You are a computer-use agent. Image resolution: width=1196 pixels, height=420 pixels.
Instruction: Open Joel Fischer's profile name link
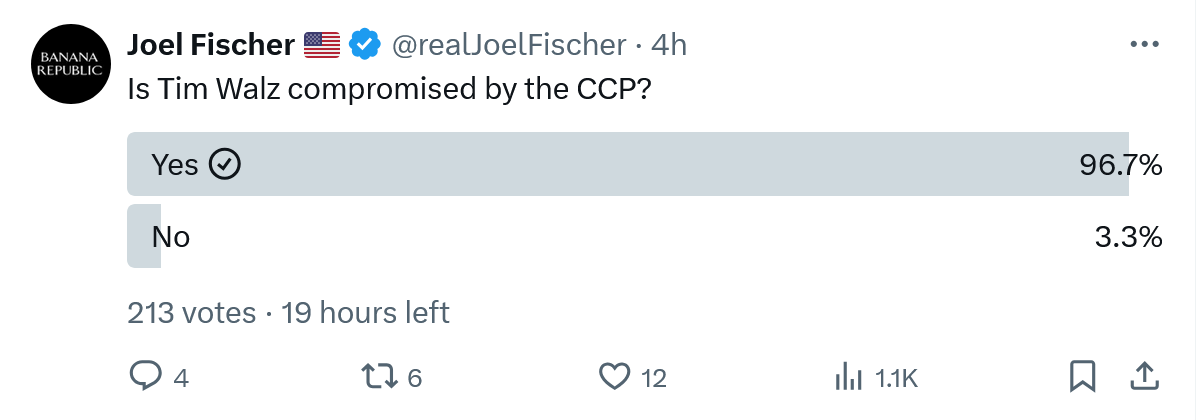[211, 45]
